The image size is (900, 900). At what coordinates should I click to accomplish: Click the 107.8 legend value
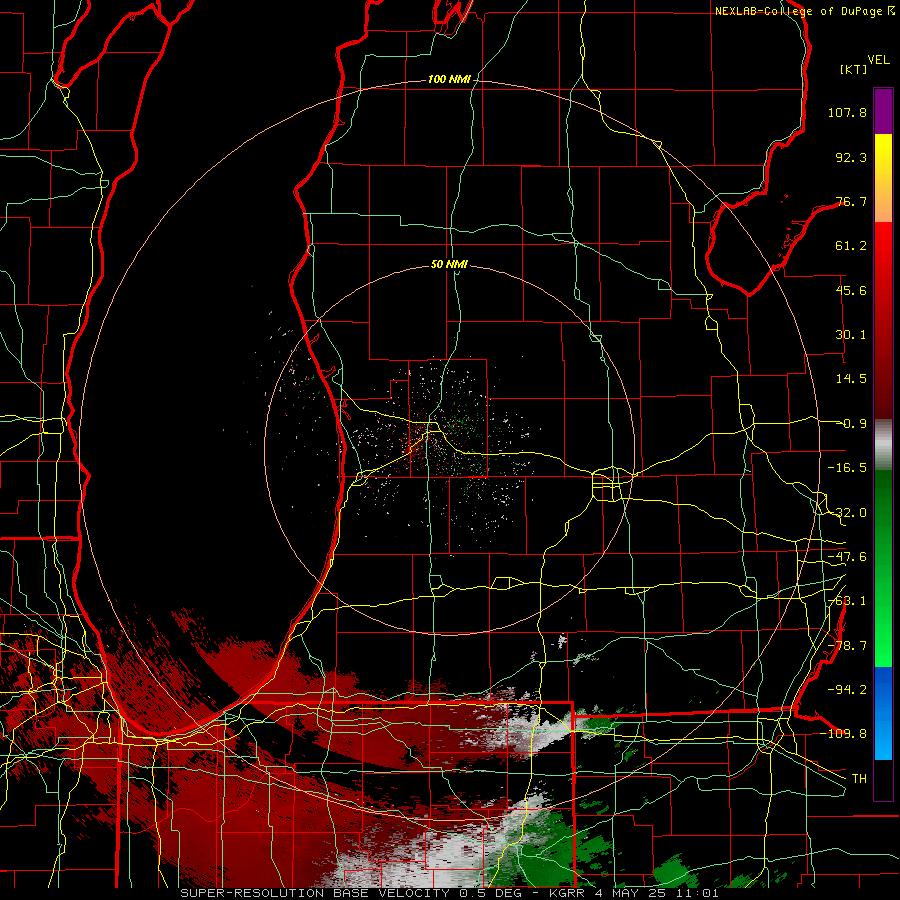[x=847, y=112]
